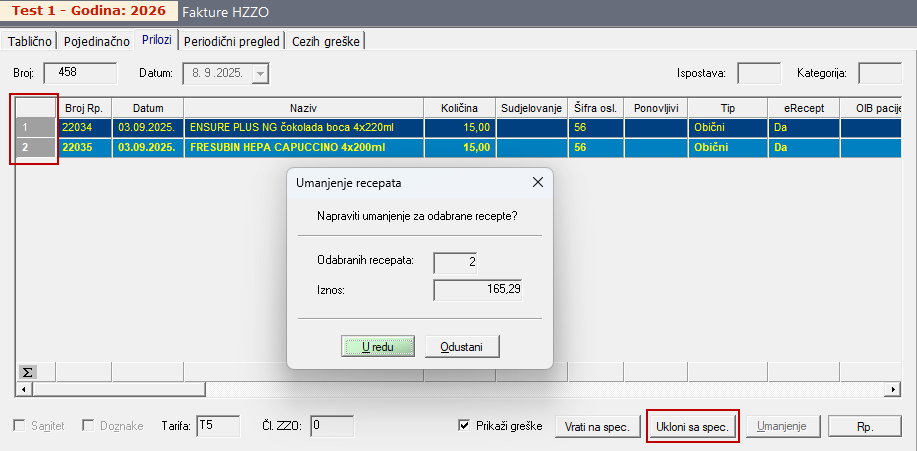Toggle the Prikaži greške checkbox
The width and height of the screenshot is (917, 451).
coord(464,425)
